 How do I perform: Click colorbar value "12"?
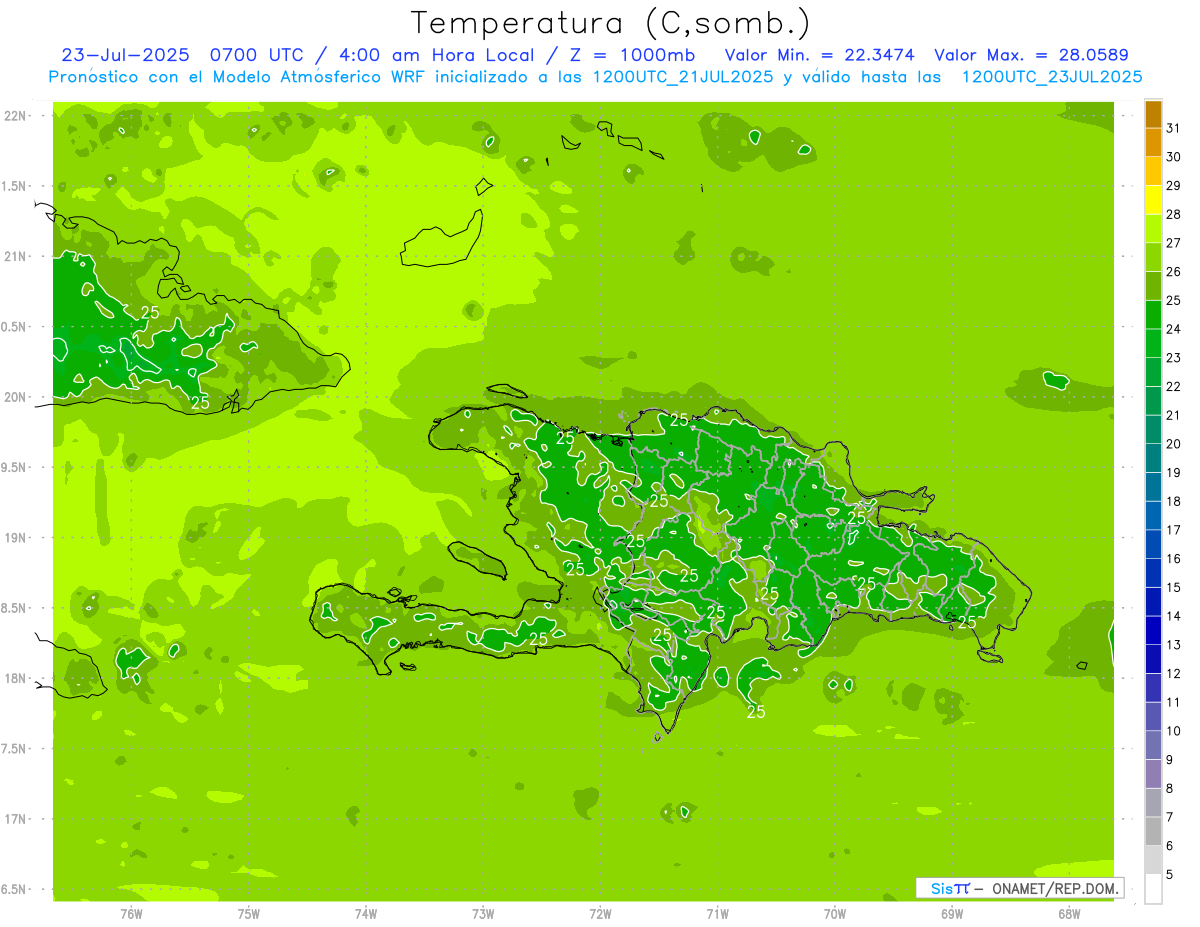1174,674
